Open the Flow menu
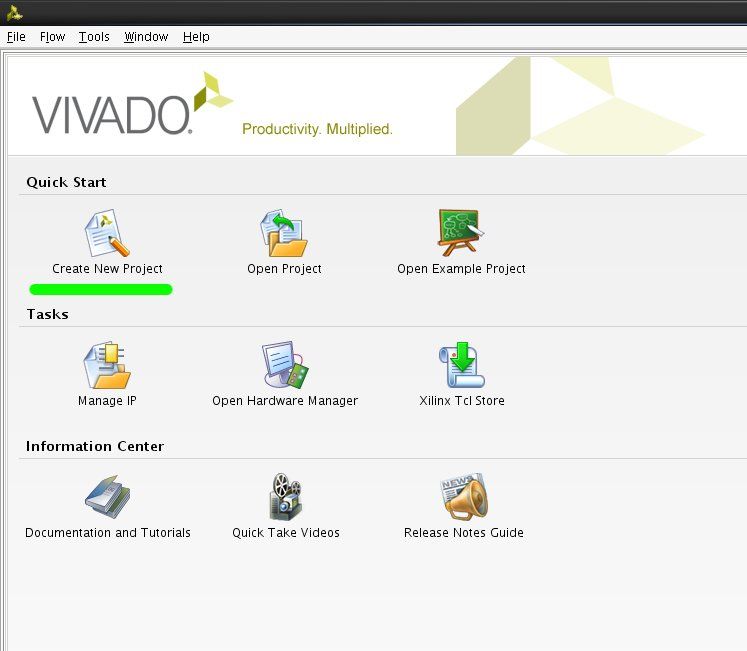Image resolution: width=747 pixels, height=651 pixels. pos(52,37)
